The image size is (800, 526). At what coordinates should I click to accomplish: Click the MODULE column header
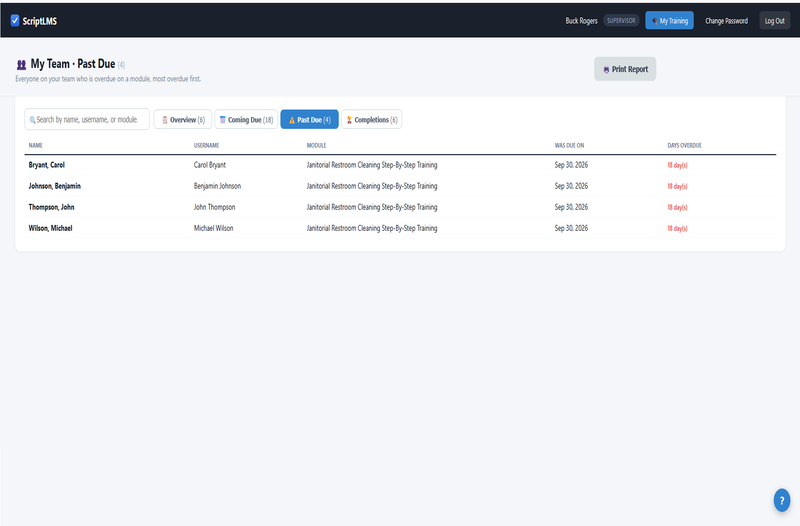[316, 145]
